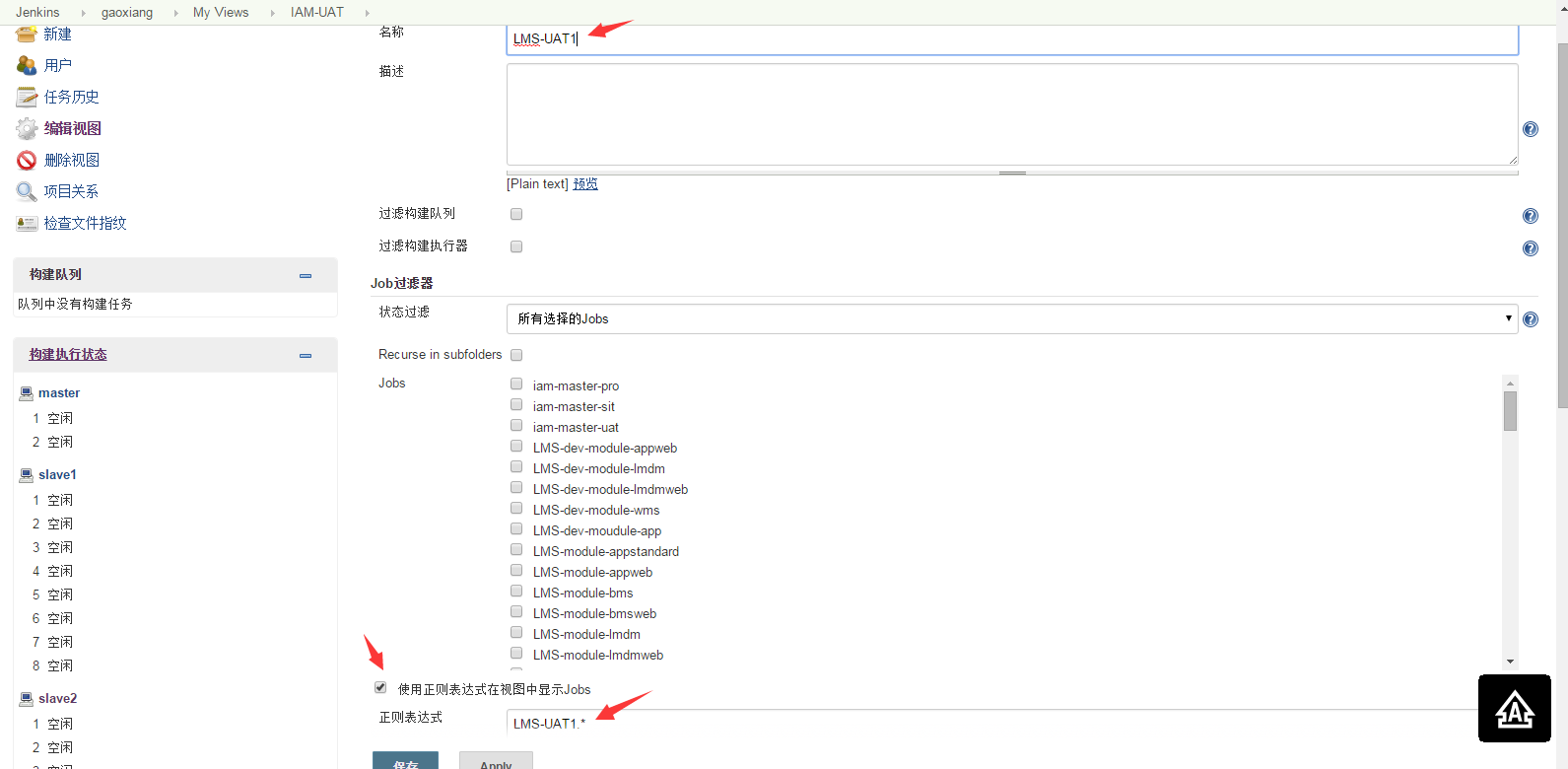Screen dimensions: 1568x769
Task: Open help icon for 状态过滤
Action: tap(1531, 319)
